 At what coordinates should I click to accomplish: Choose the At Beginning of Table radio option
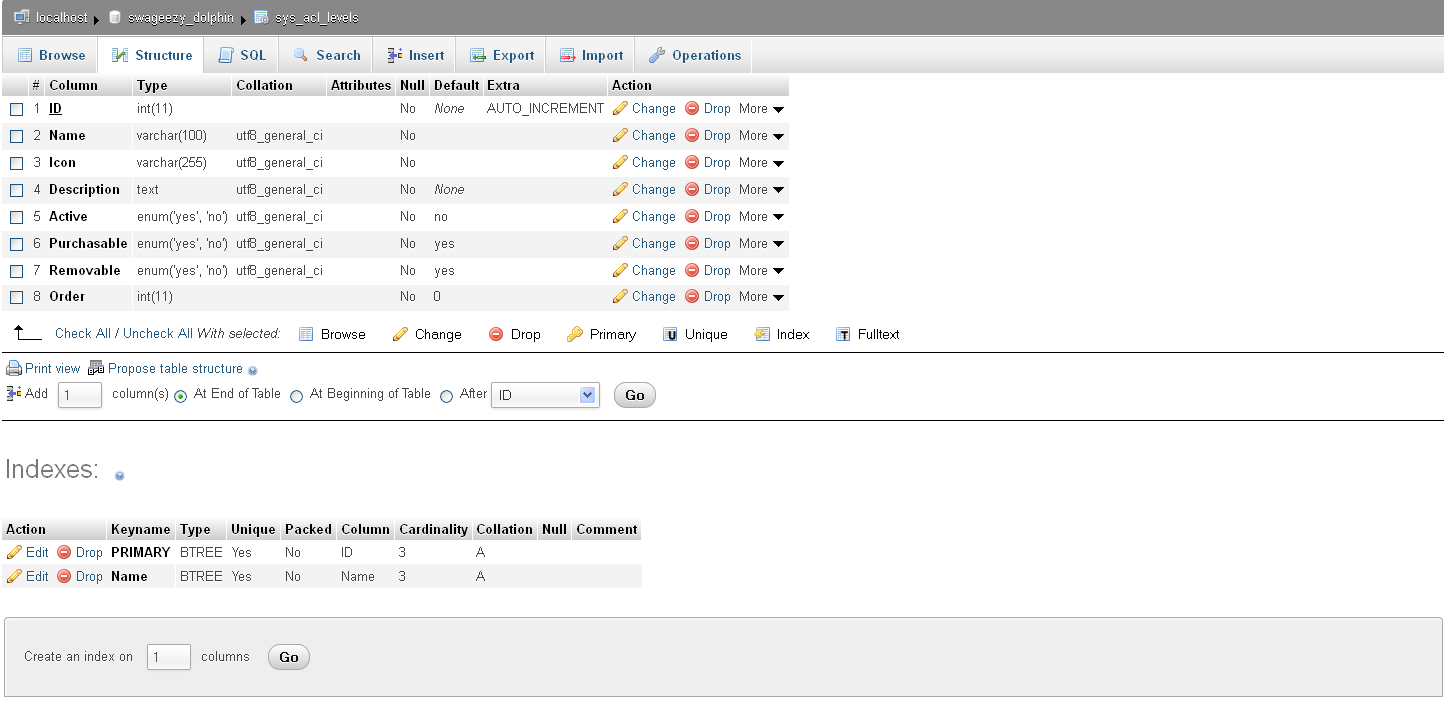pos(296,396)
